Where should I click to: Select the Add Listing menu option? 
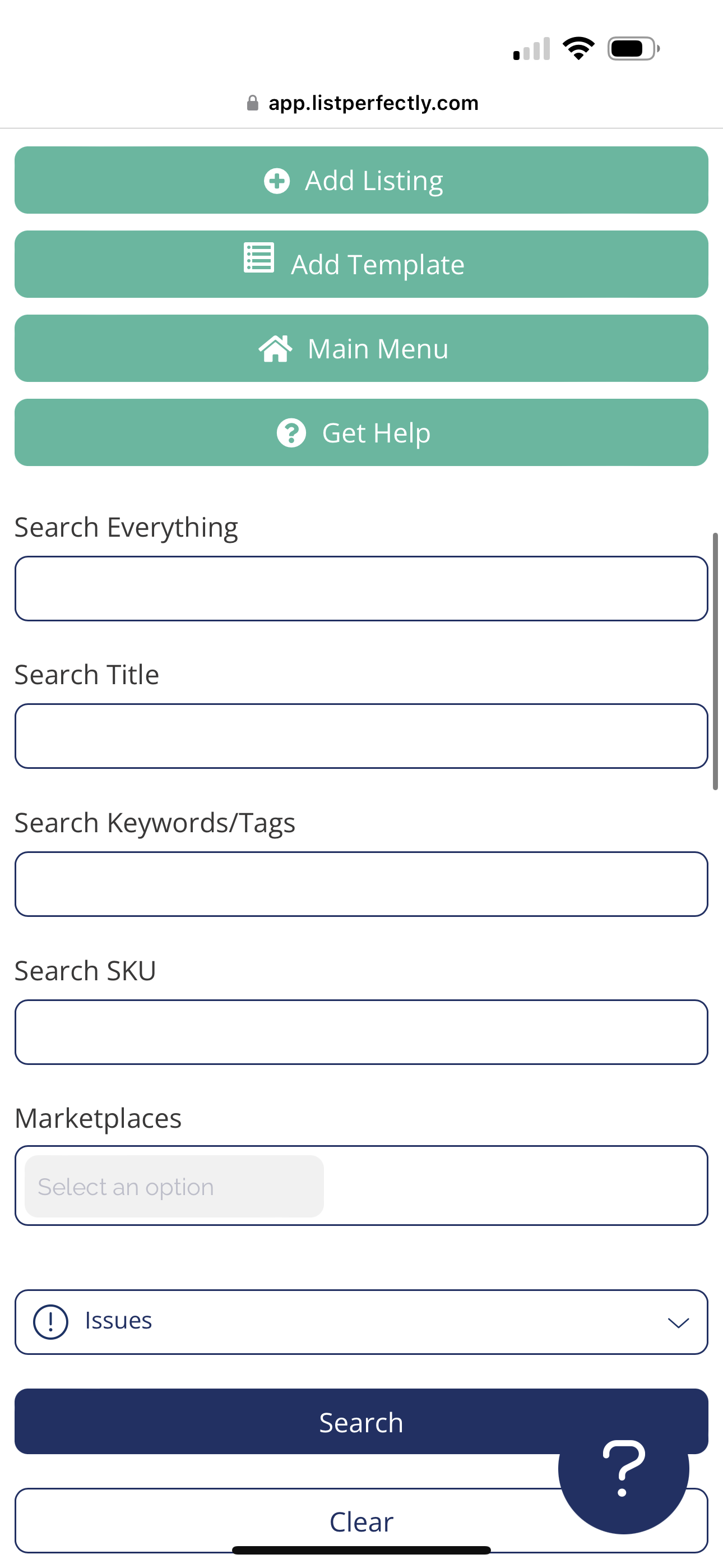(361, 180)
